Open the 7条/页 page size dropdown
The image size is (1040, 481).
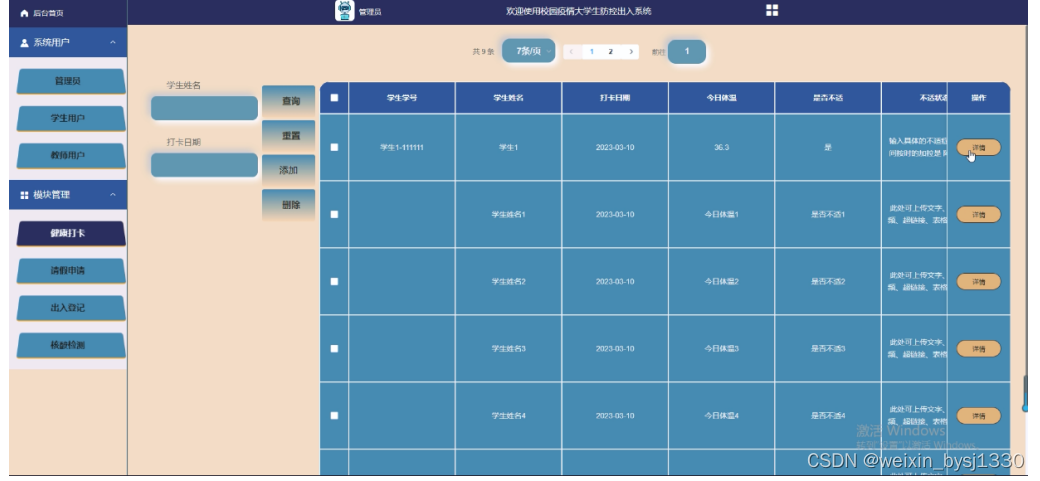click(529, 51)
